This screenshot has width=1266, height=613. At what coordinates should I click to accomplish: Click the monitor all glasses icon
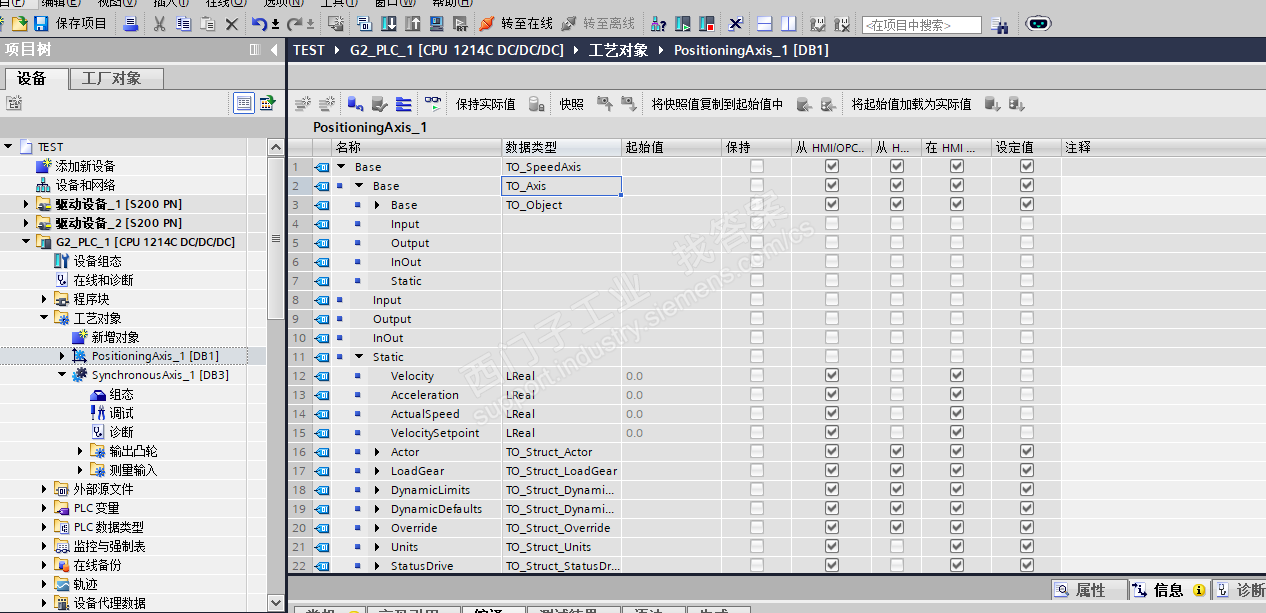[432, 103]
